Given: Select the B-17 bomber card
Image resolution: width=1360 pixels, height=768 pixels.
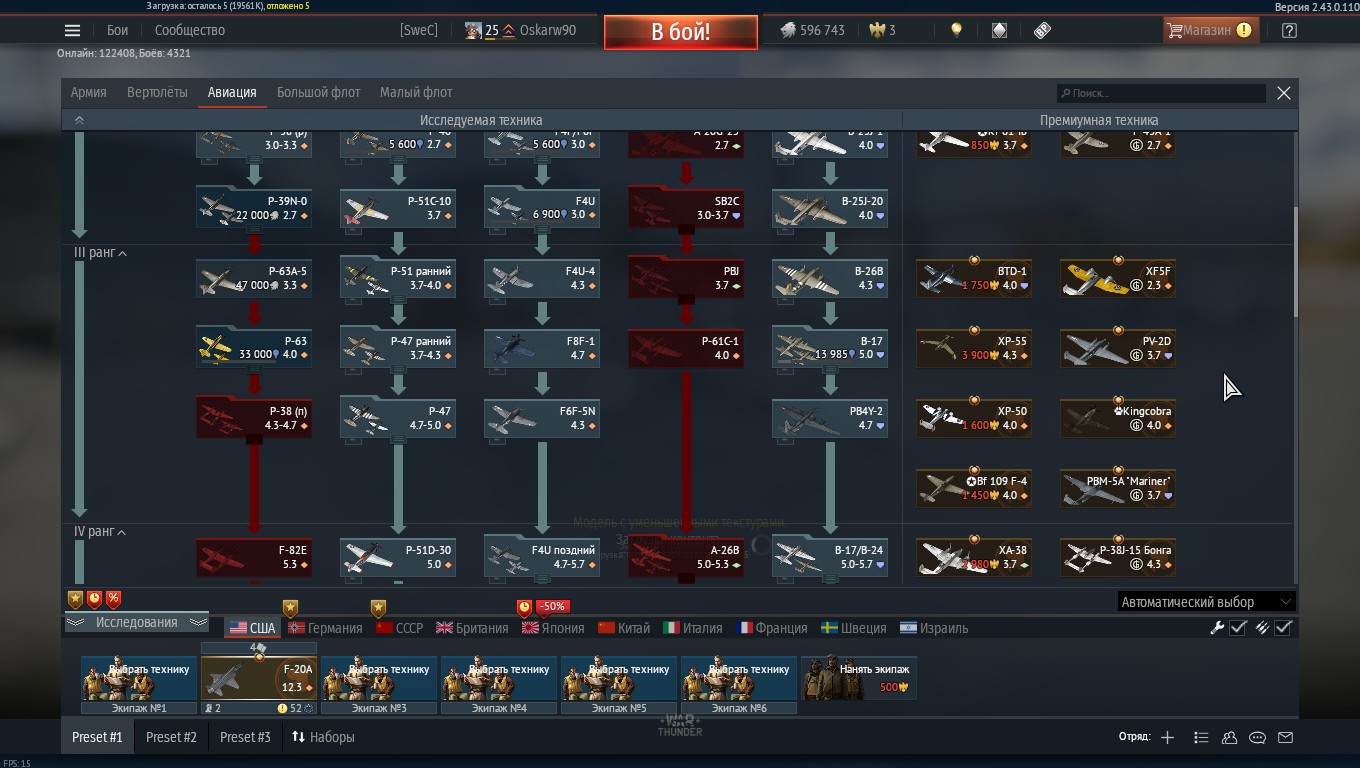Looking at the screenshot, I should [x=830, y=348].
